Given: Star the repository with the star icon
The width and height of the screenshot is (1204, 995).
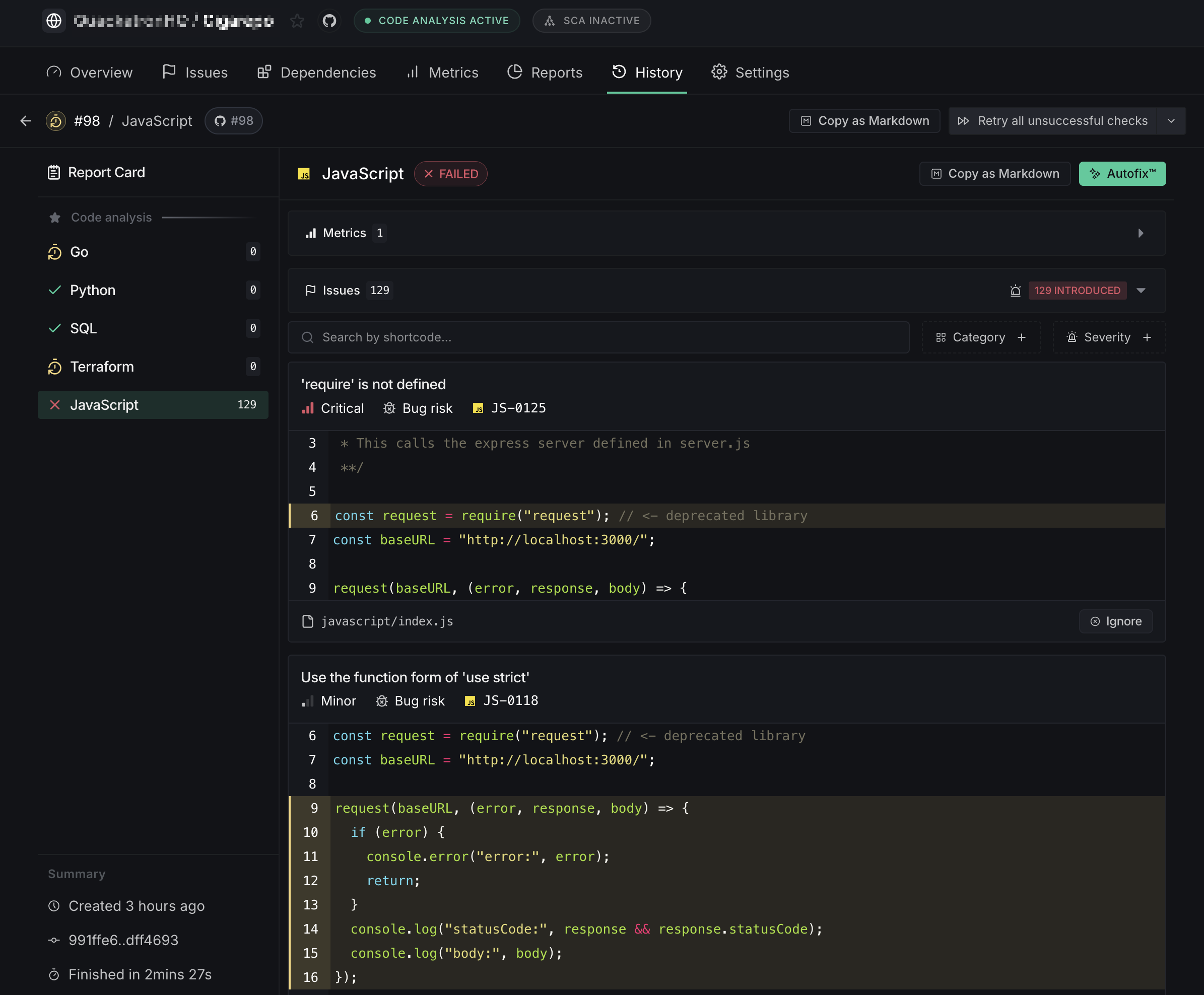Looking at the screenshot, I should [x=297, y=21].
